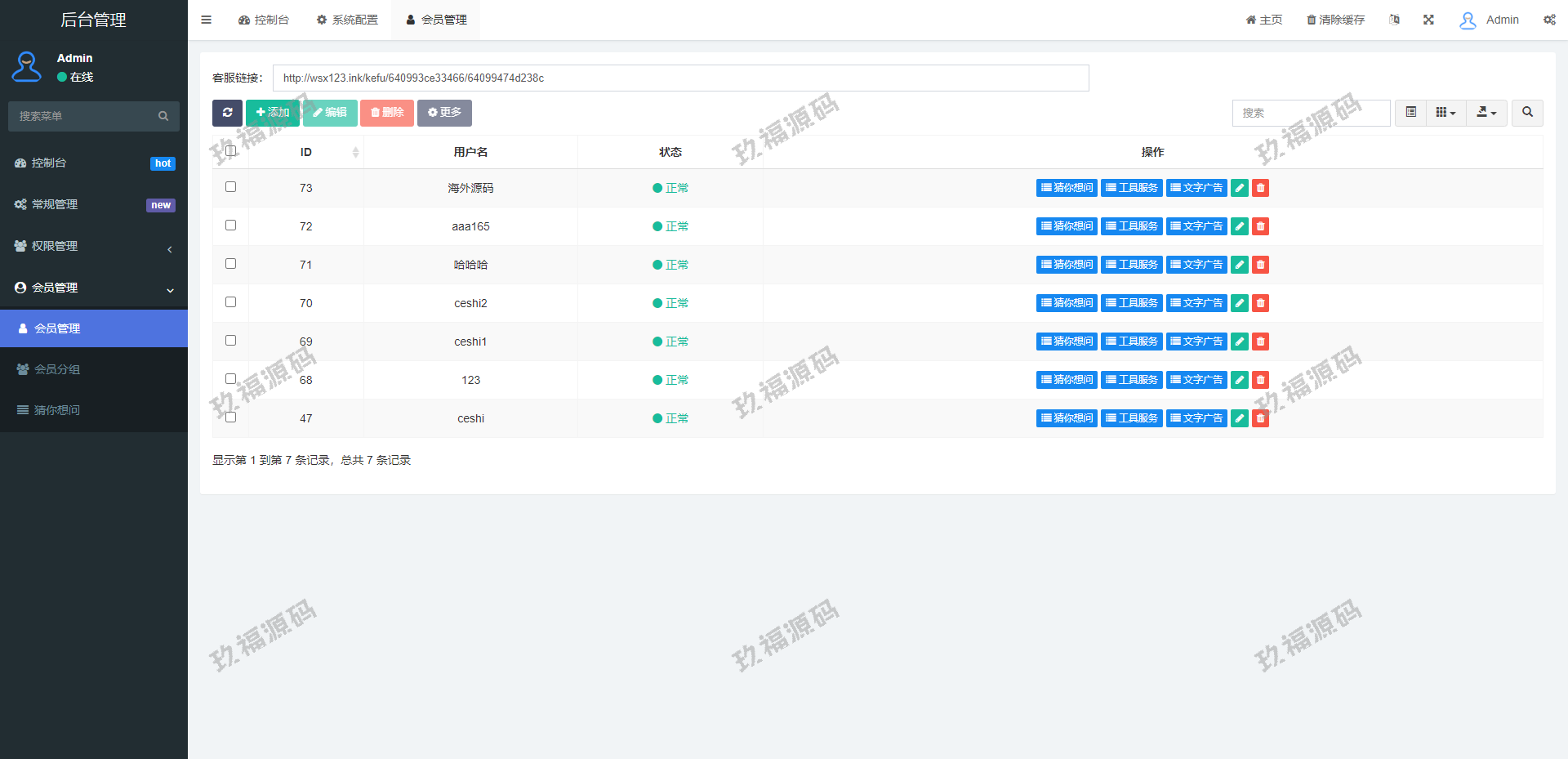Click the green edit pencil icon for user 海外源码
The height and width of the screenshot is (759, 1568).
pos(1239,188)
